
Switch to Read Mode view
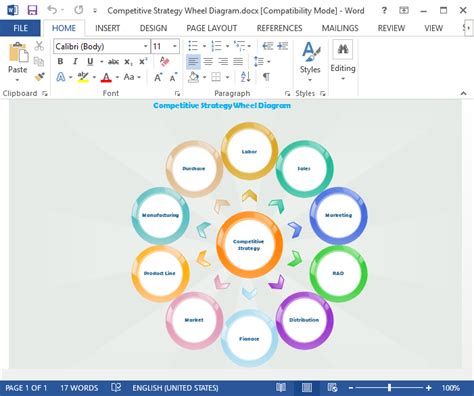pos(281,388)
